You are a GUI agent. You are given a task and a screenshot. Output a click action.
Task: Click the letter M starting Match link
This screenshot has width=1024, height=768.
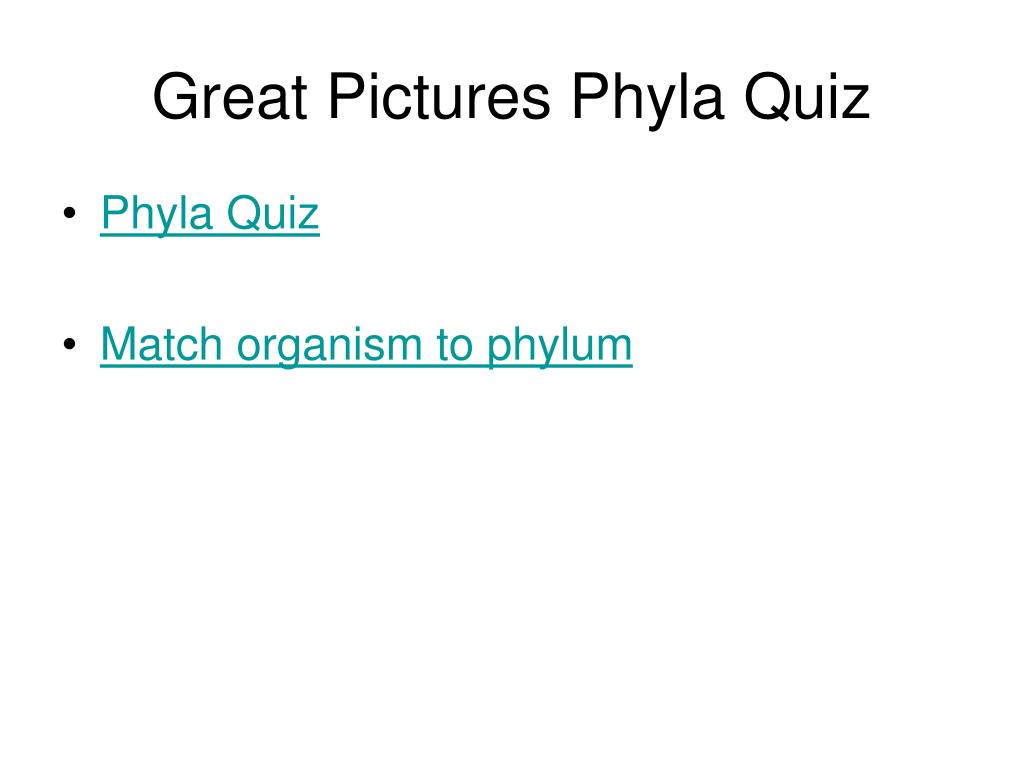pos(118,344)
